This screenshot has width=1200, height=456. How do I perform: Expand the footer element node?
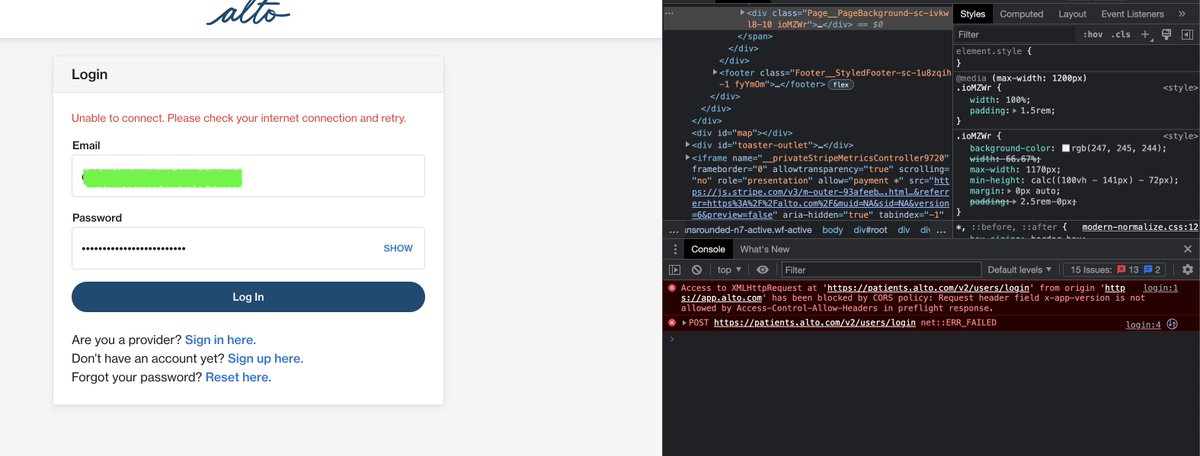[716, 72]
